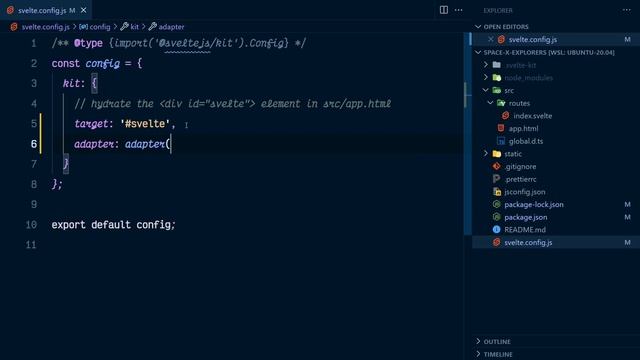Click the Explorer panel title
640x360 pixels.
[498, 10]
